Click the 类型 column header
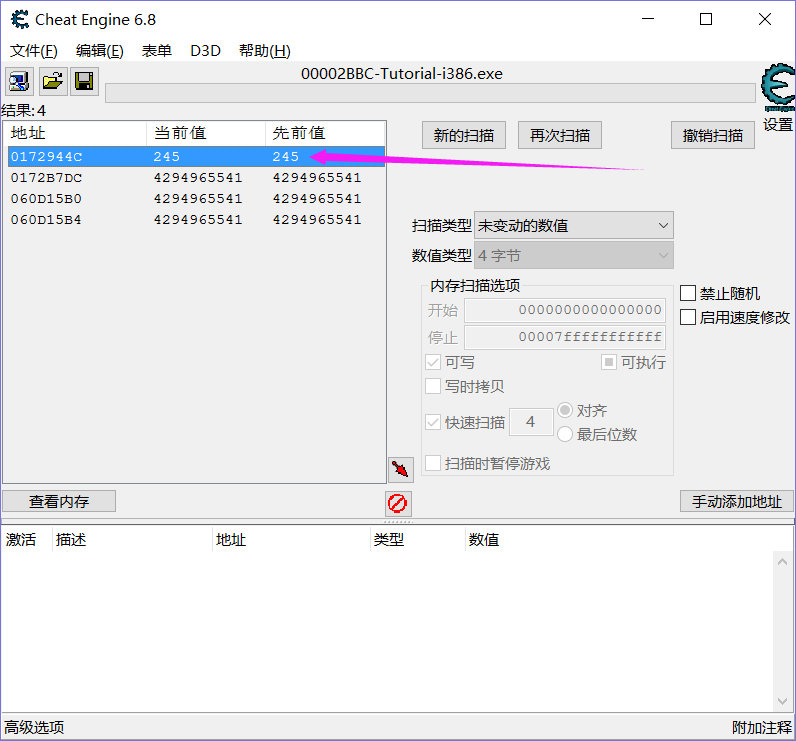Viewport: 796px width, 741px height. (x=418, y=540)
